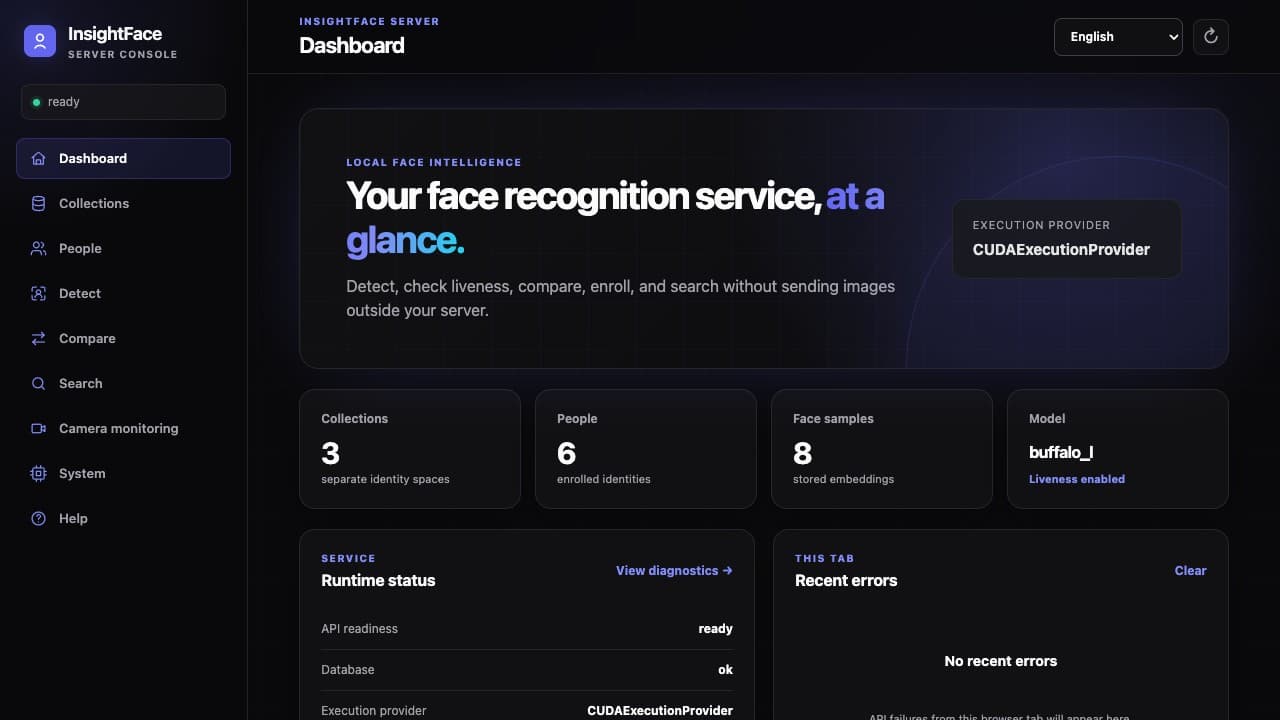
Task: Click the Database row label
Action: [348, 670]
